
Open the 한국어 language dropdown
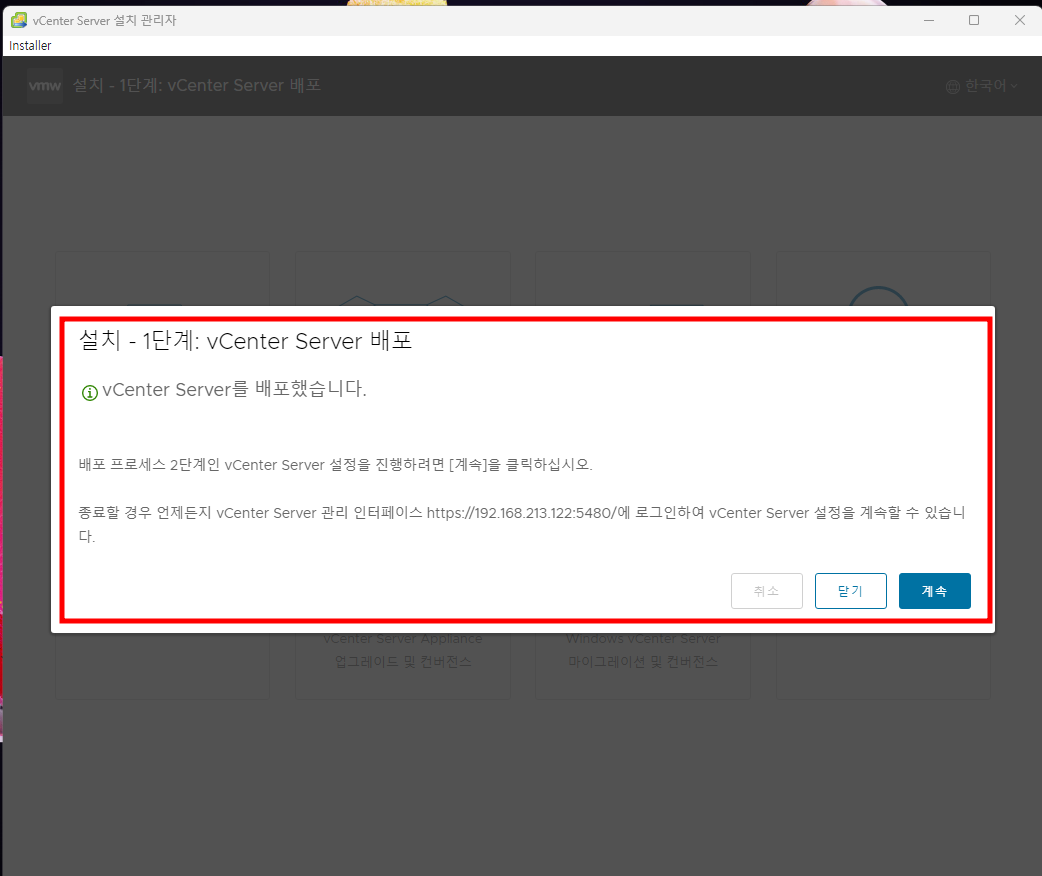pyautogui.click(x=982, y=86)
